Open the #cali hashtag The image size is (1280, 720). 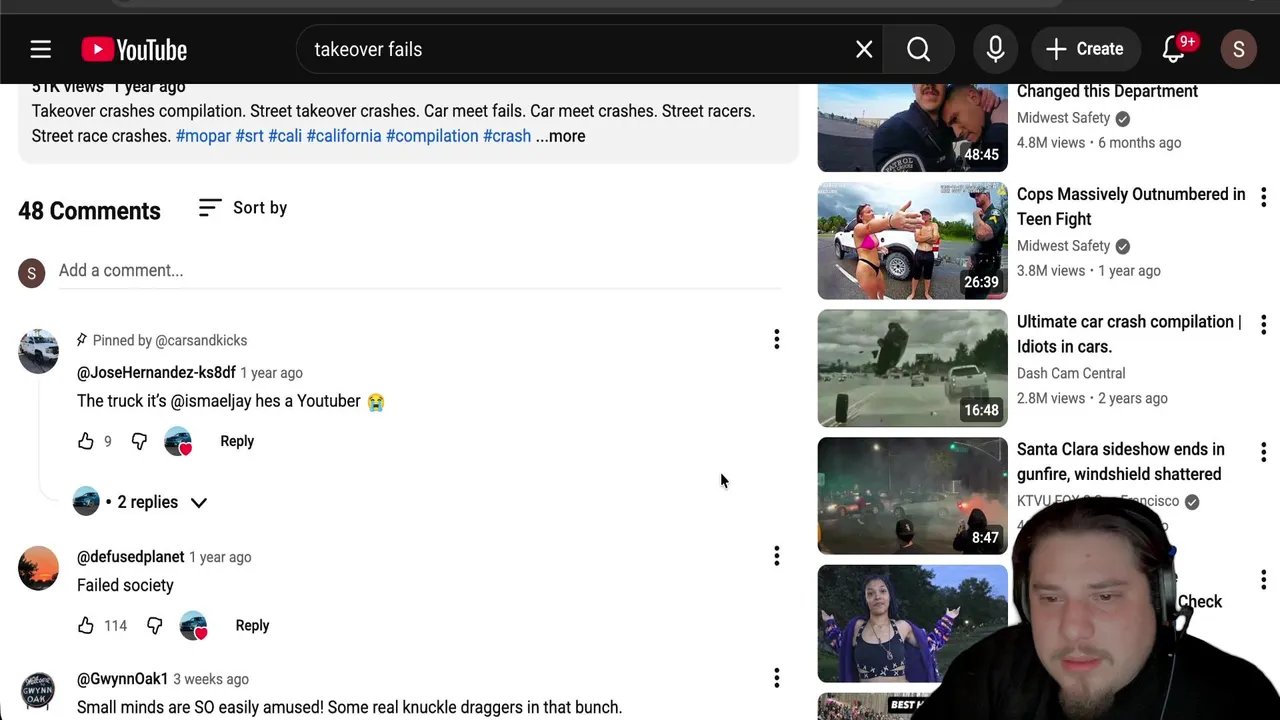click(285, 136)
